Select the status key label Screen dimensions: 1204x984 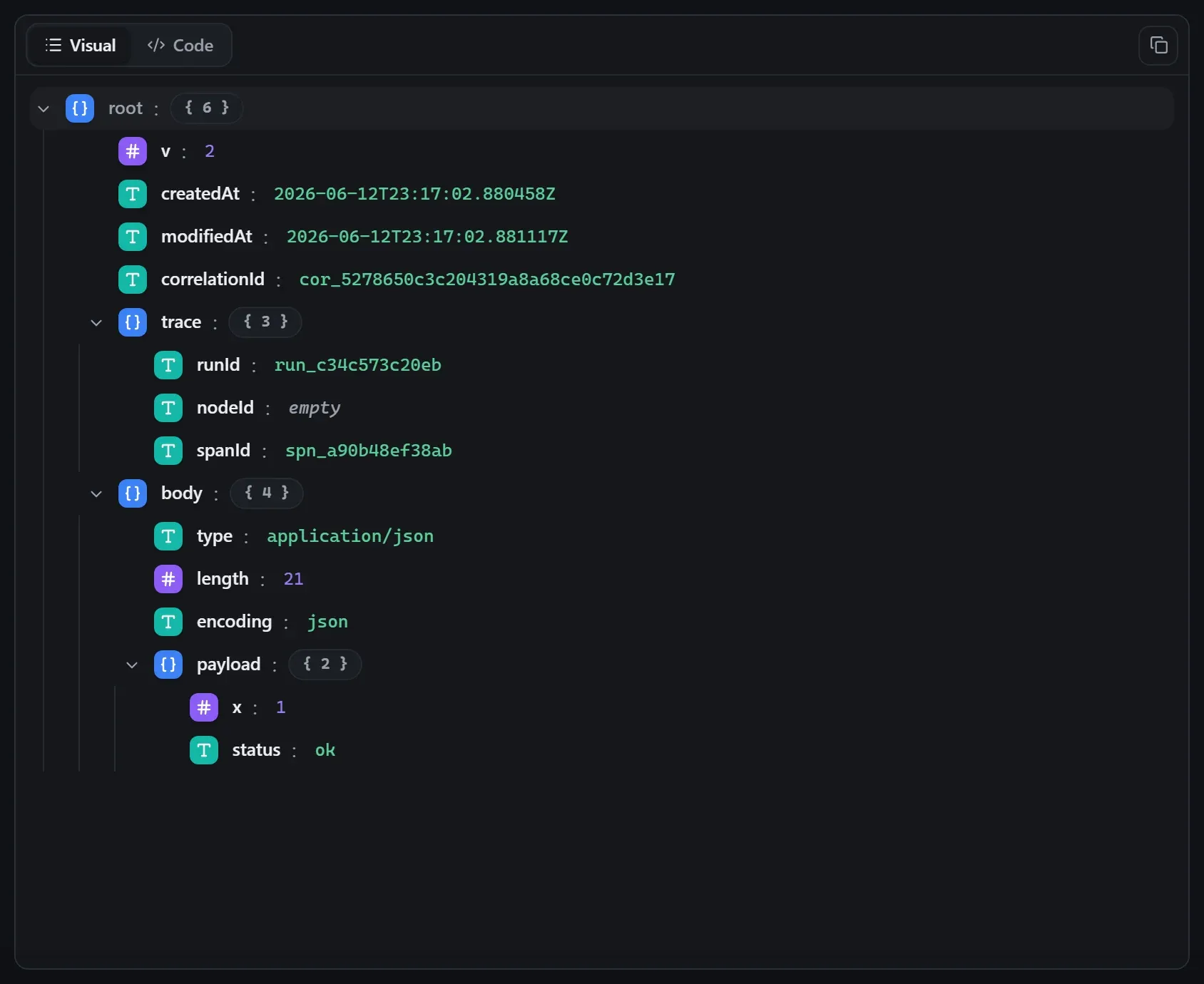(257, 750)
